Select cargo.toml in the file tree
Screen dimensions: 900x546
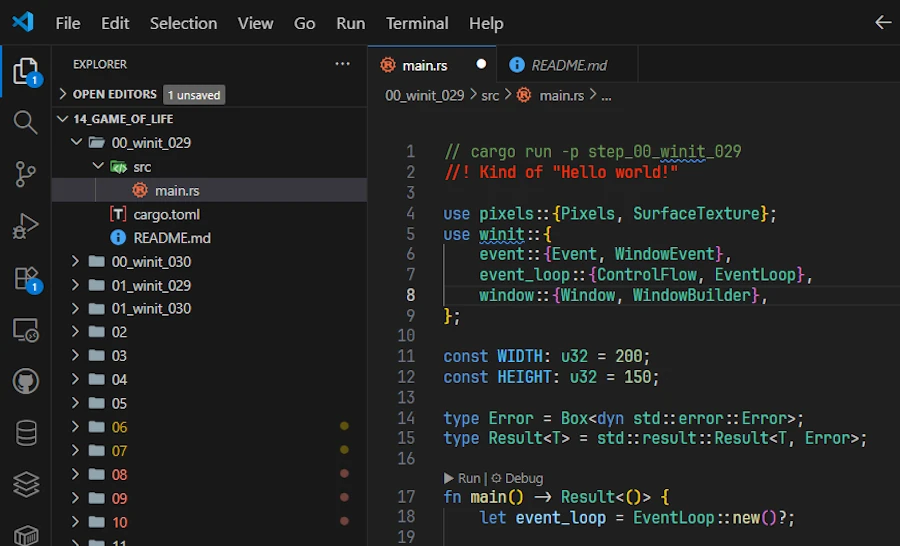(x=167, y=214)
